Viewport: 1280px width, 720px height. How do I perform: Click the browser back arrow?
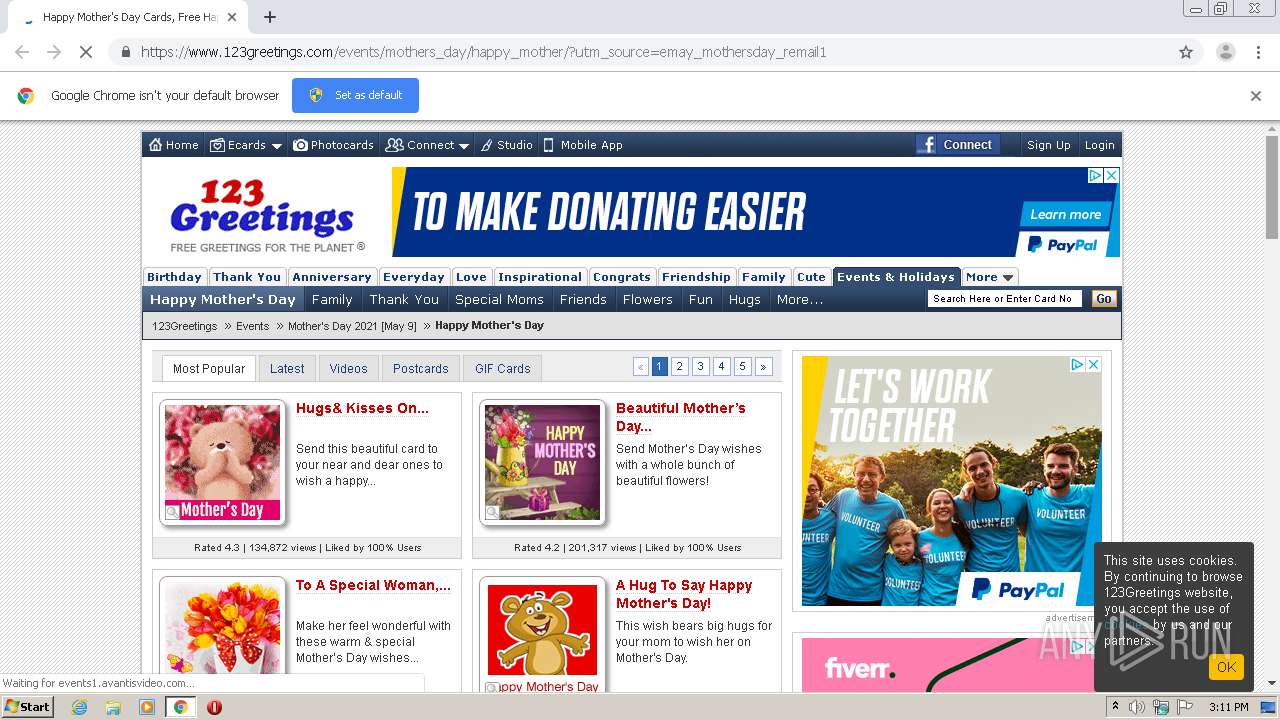point(22,52)
